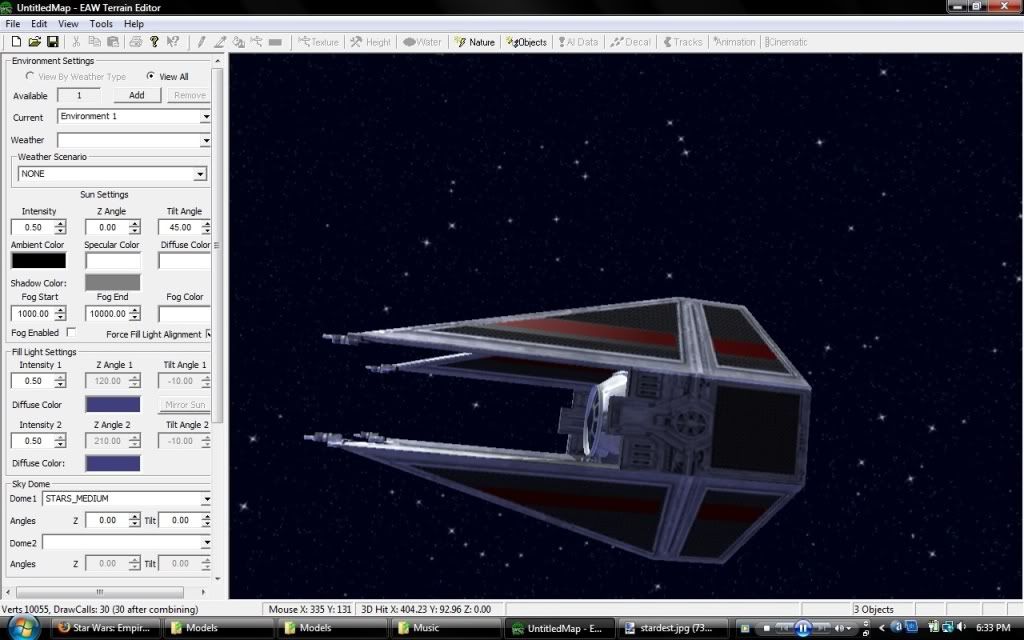Open a map file with the folder icon
Screen dimensions: 1024x640
point(35,42)
